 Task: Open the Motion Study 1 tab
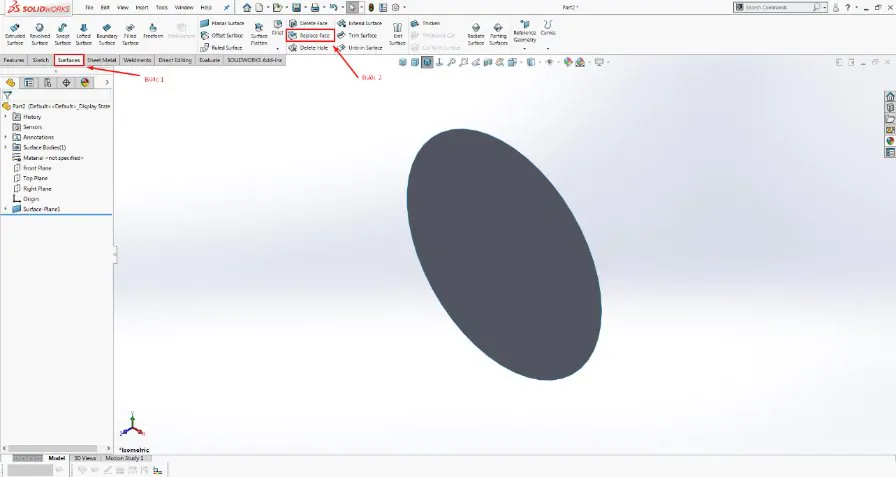(x=124, y=458)
